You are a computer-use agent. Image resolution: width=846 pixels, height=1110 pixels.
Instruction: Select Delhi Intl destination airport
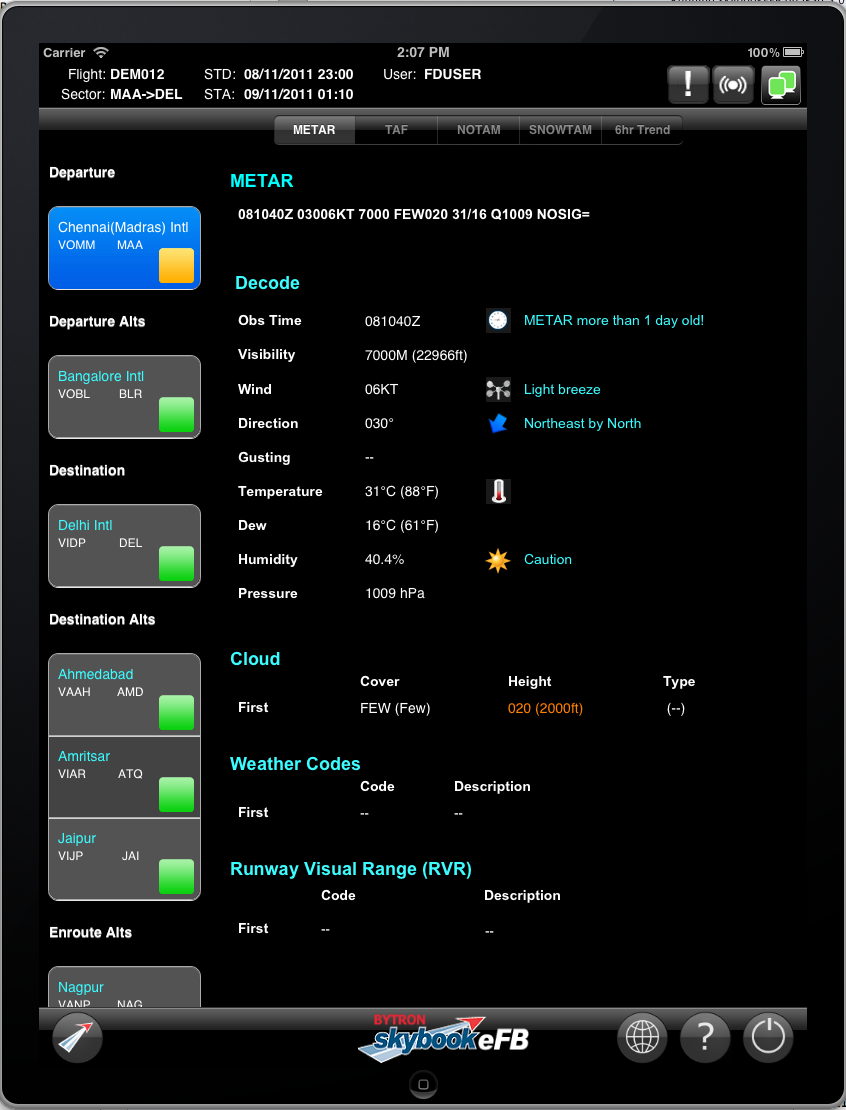(124, 546)
